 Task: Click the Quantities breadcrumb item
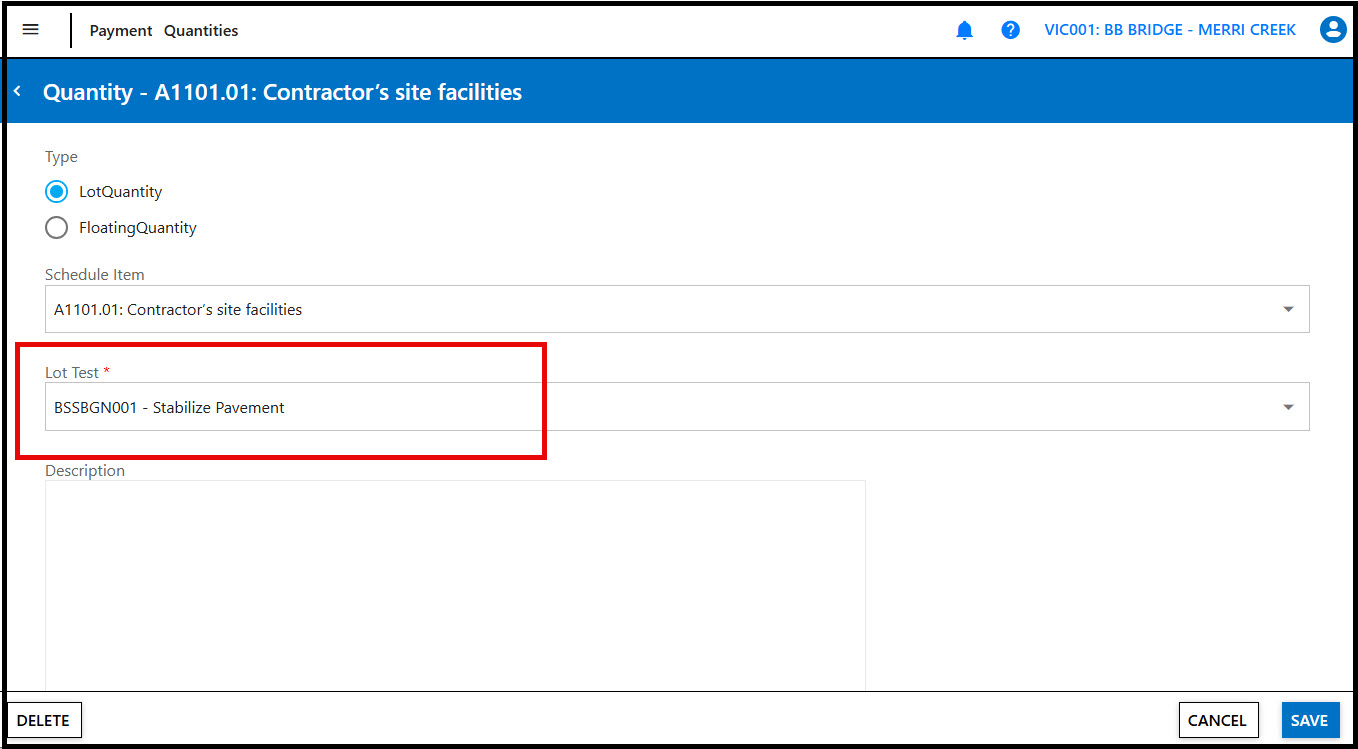click(x=201, y=31)
